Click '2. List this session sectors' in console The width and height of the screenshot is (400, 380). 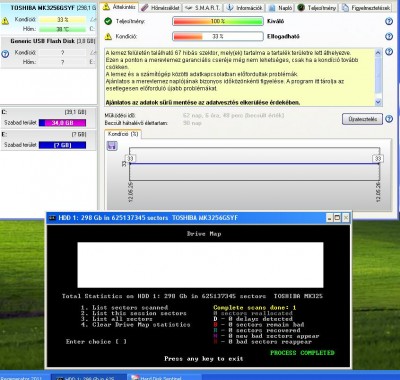click(x=134, y=313)
